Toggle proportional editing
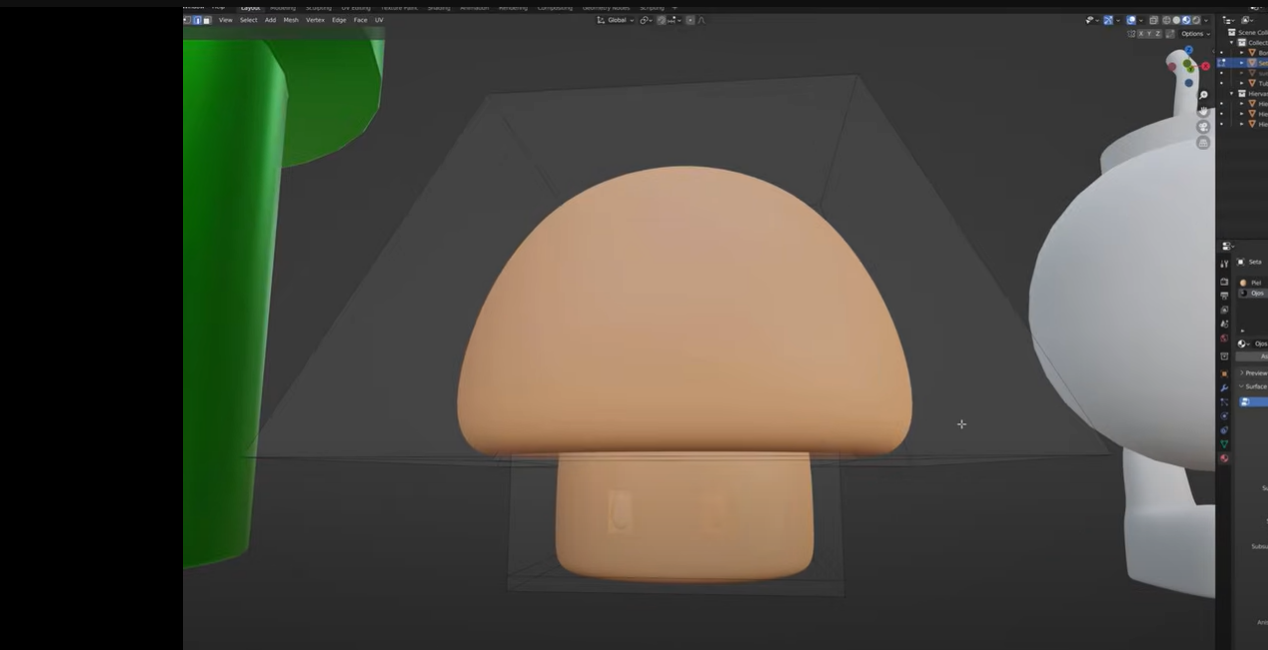Image resolution: width=1268 pixels, height=650 pixels. tap(690, 20)
